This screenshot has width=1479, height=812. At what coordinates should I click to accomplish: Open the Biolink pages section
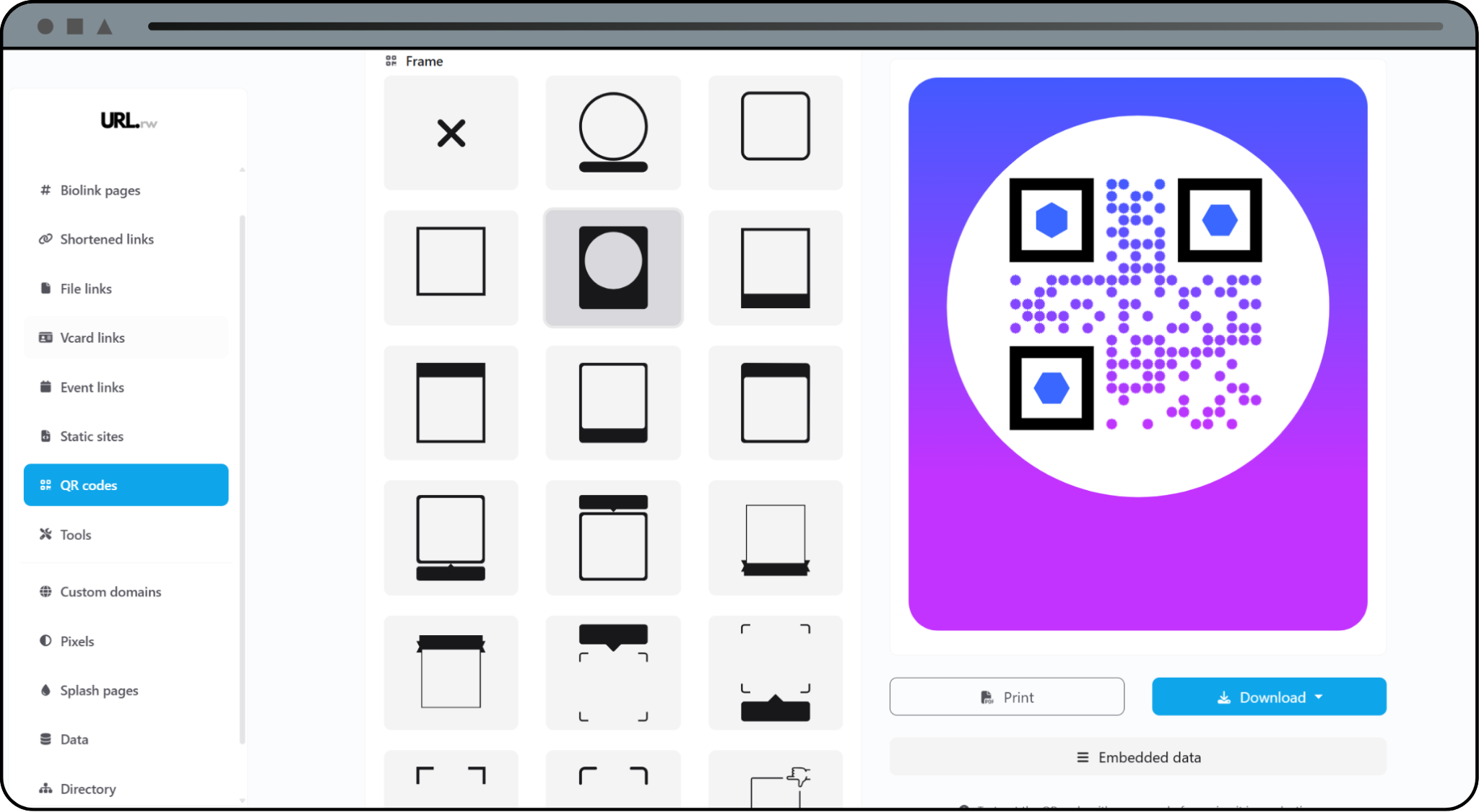[100, 190]
